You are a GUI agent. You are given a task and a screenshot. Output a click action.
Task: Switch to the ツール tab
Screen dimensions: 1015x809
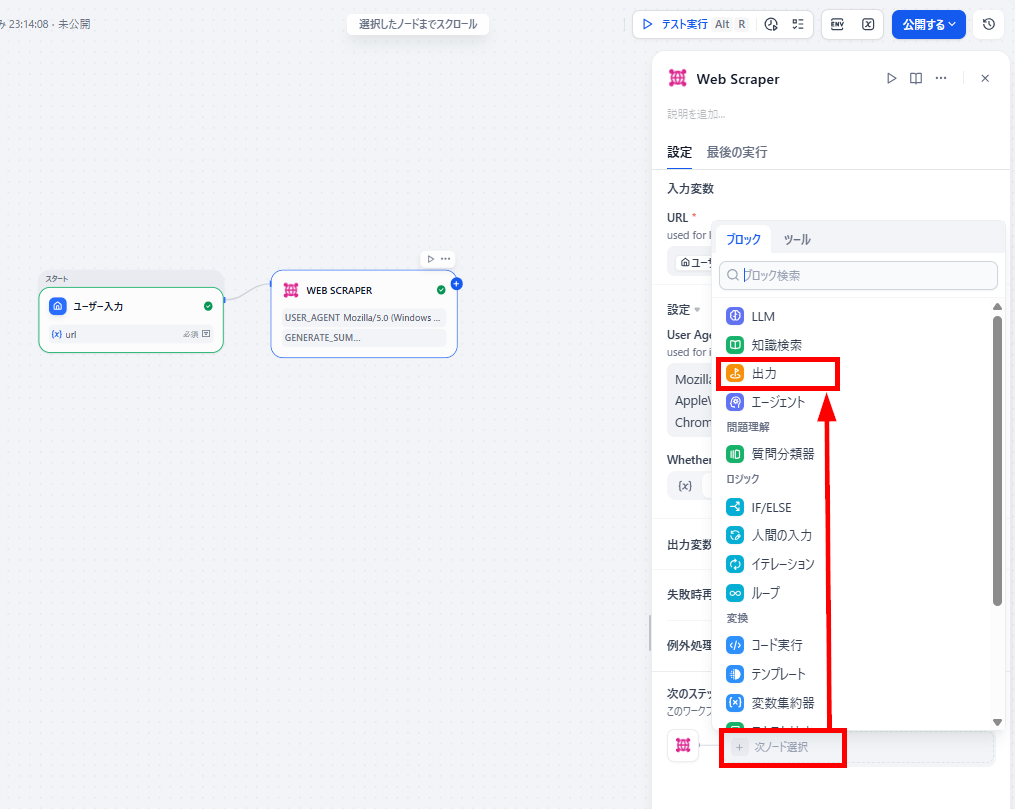coord(797,239)
